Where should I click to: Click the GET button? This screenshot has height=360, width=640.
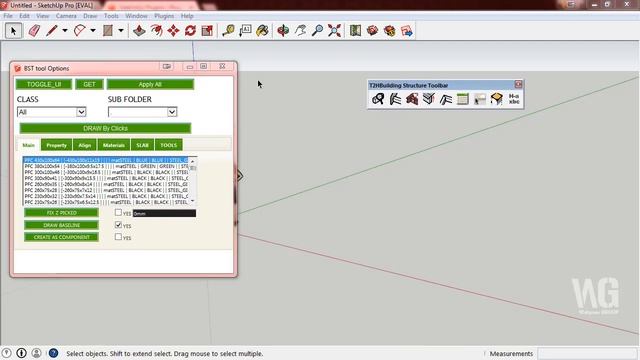coord(89,84)
